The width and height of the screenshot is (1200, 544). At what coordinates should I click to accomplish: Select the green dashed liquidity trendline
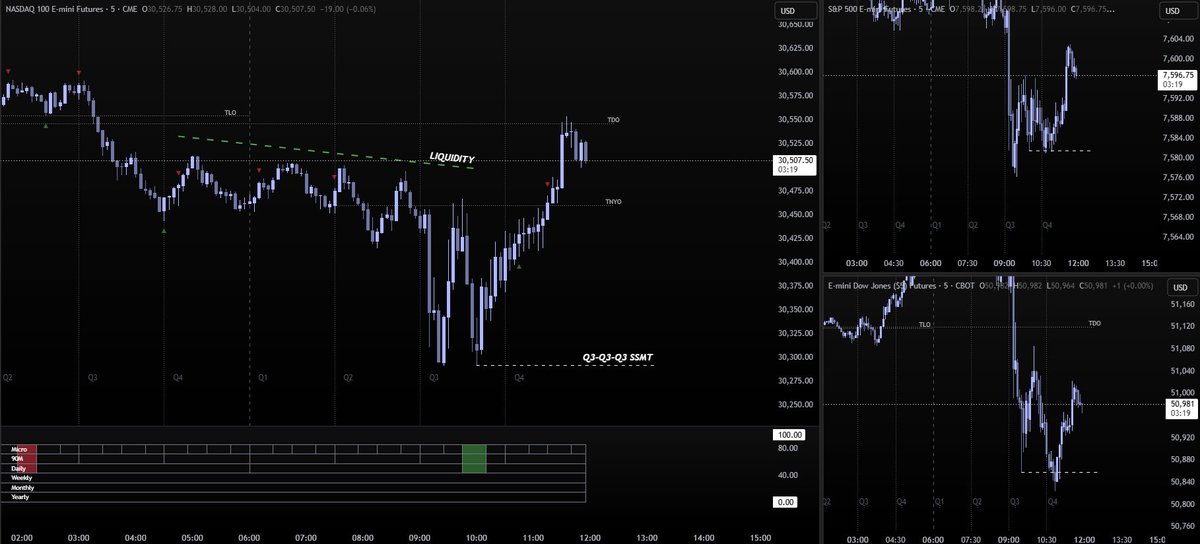click(325, 152)
